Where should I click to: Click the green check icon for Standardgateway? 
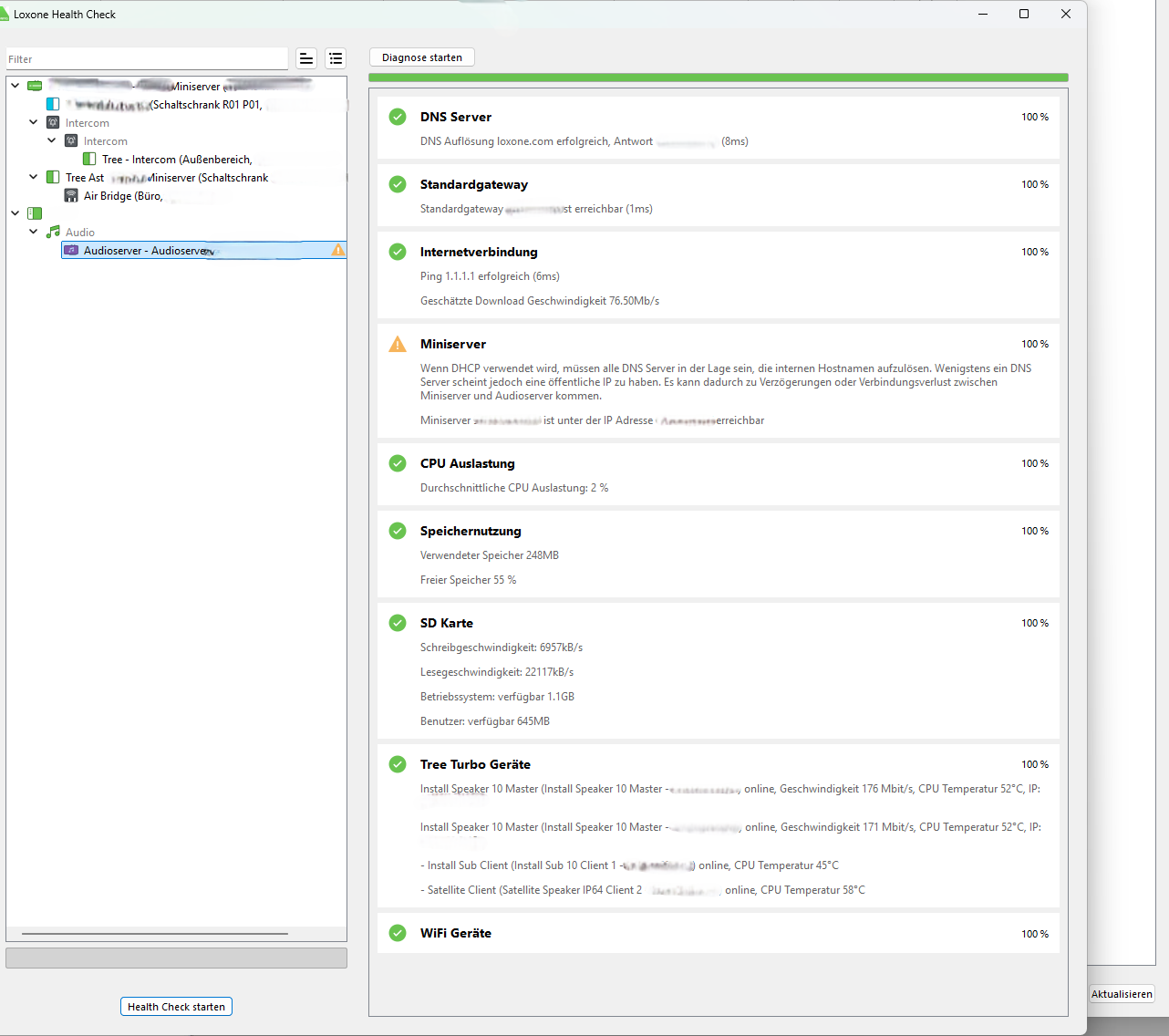pos(398,184)
